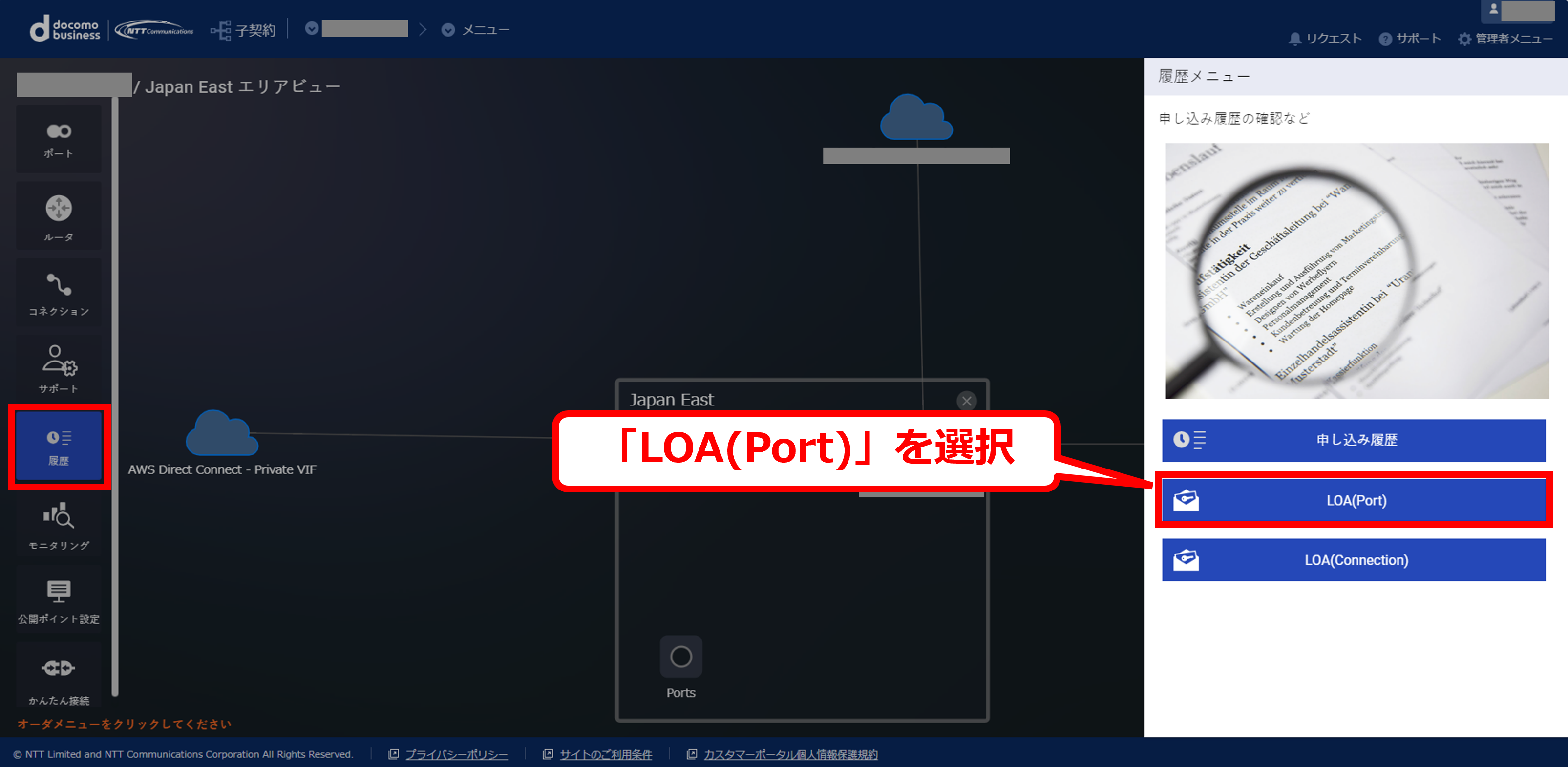Select the ルータ router icon

click(59, 216)
